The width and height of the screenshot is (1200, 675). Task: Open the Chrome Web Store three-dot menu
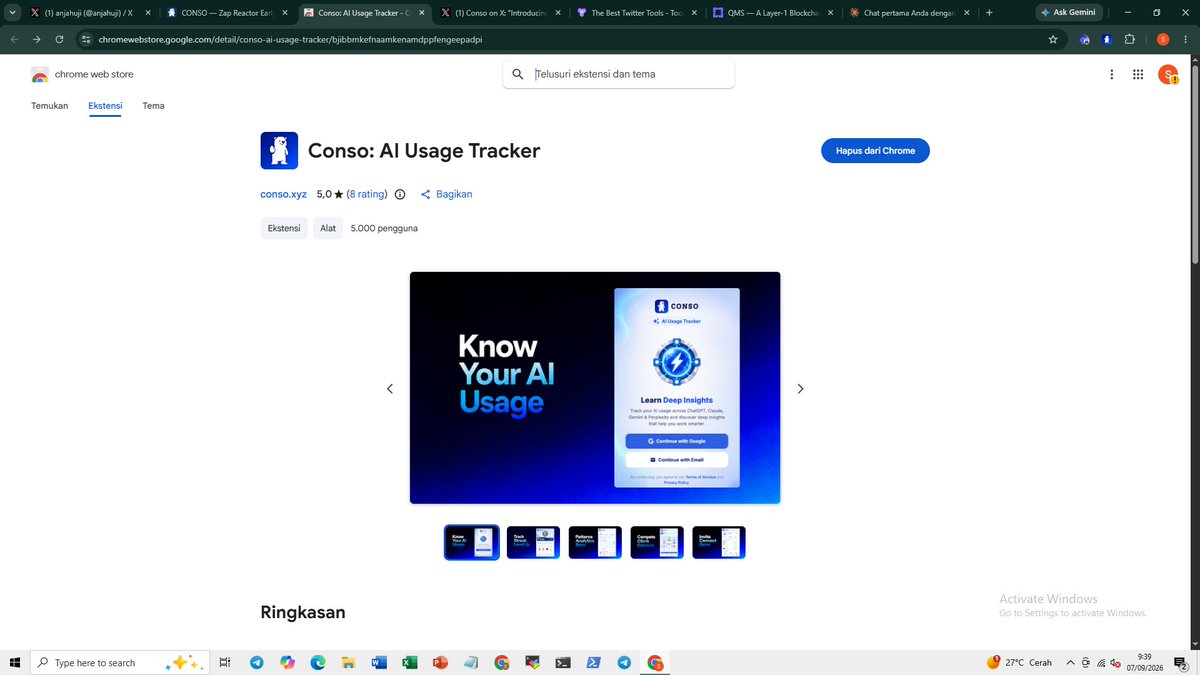(x=1112, y=74)
